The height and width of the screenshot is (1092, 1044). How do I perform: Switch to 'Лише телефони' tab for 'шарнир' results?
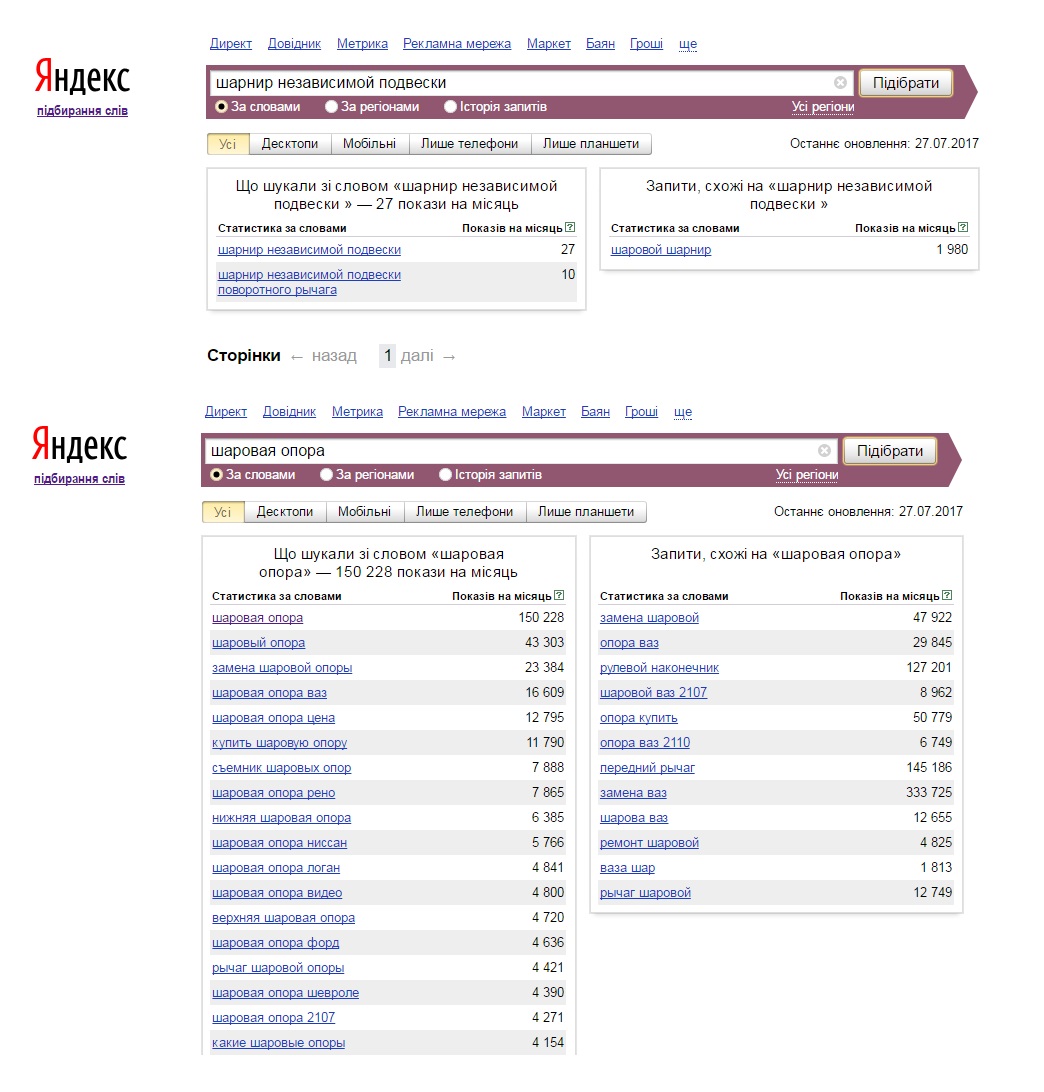(469, 144)
